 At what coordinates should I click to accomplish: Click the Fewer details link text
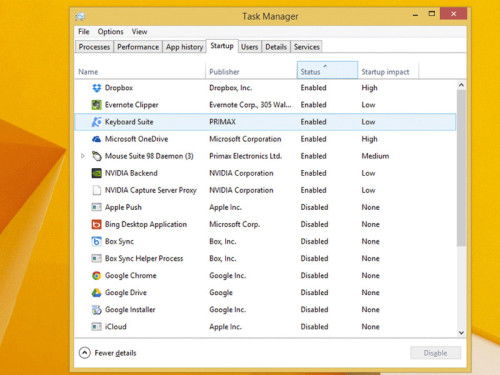(115, 353)
